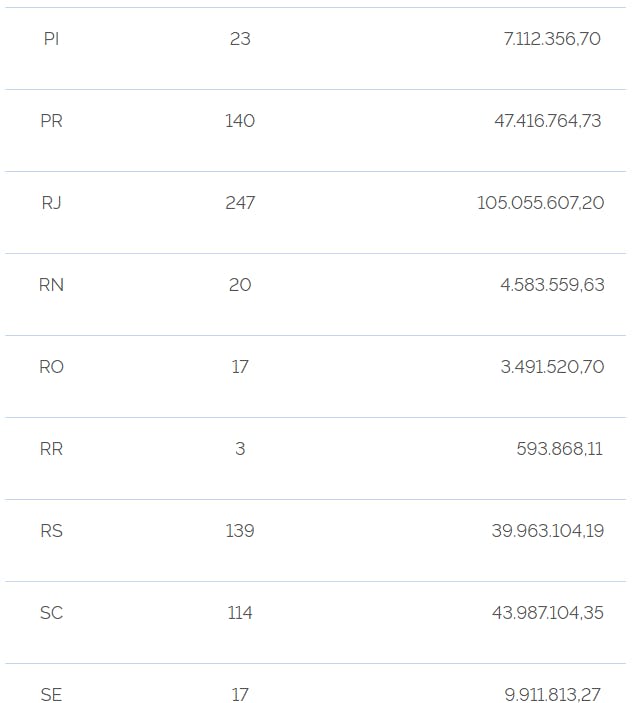The width and height of the screenshot is (643, 703).
Task: Click the RN state abbreviation
Action: click(x=51, y=285)
